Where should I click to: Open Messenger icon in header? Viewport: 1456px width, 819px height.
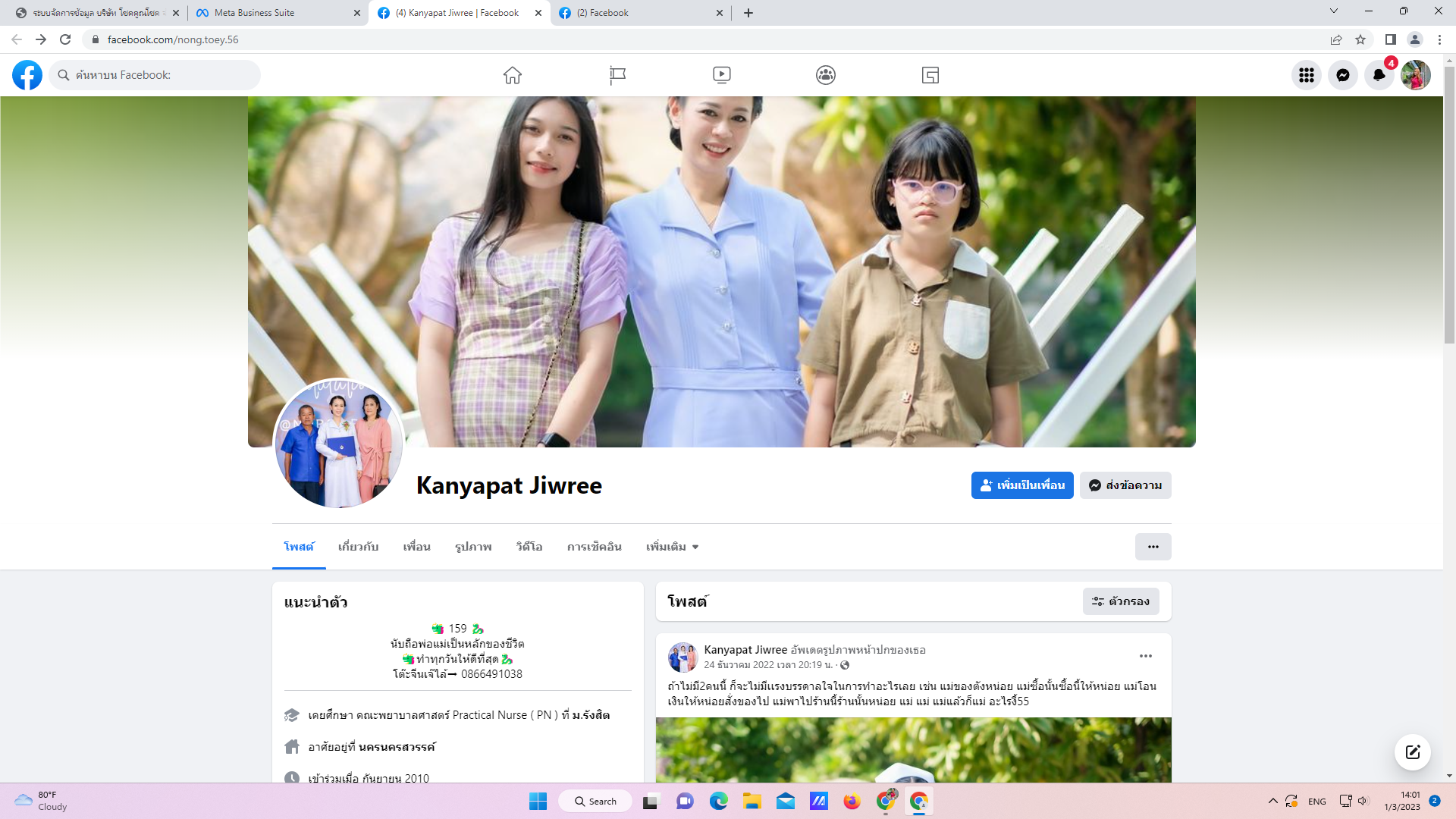tap(1342, 75)
